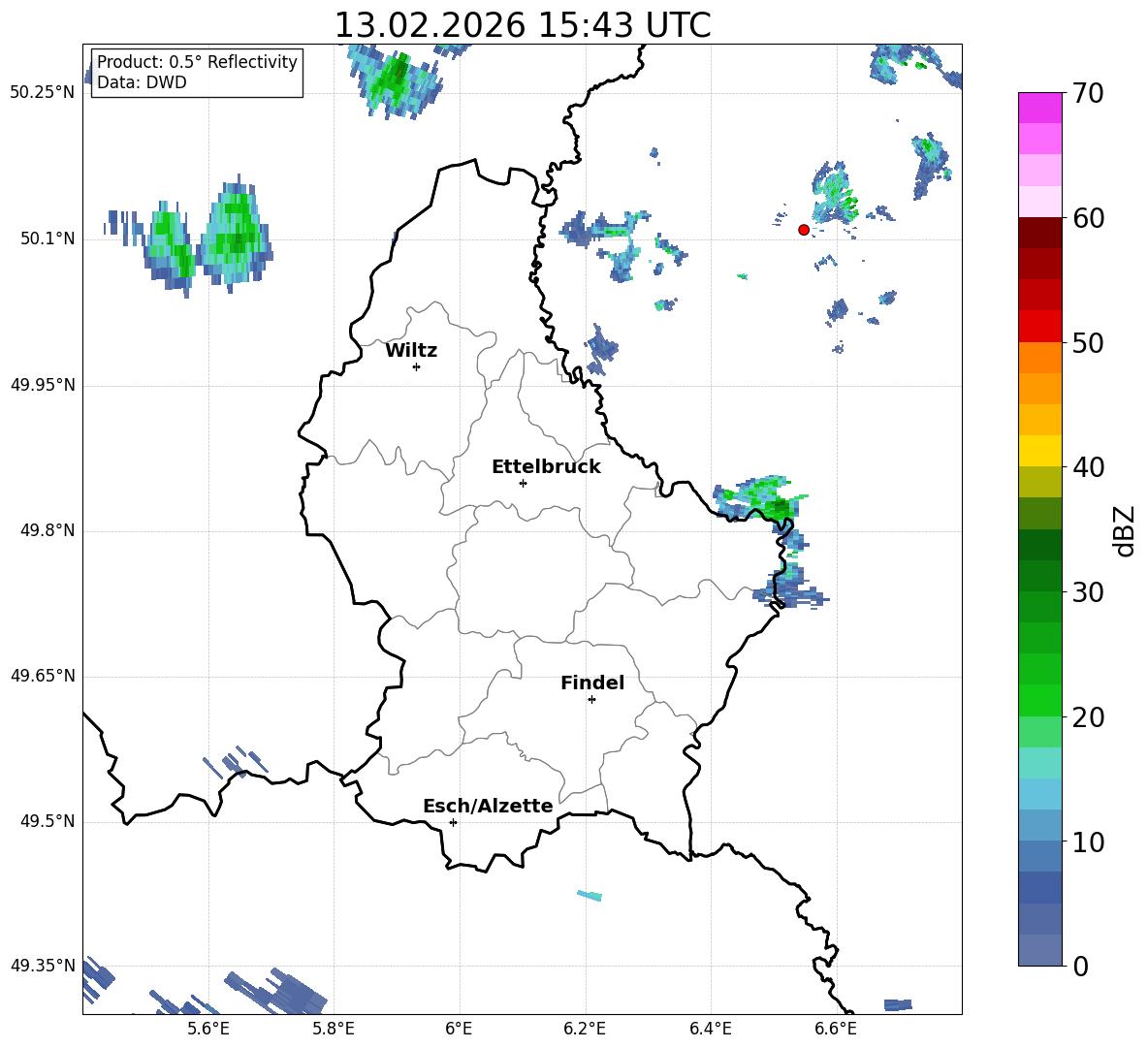Click the 50.1°N latitude label
Screen dimensions: 1148x1048
[x=48, y=238]
